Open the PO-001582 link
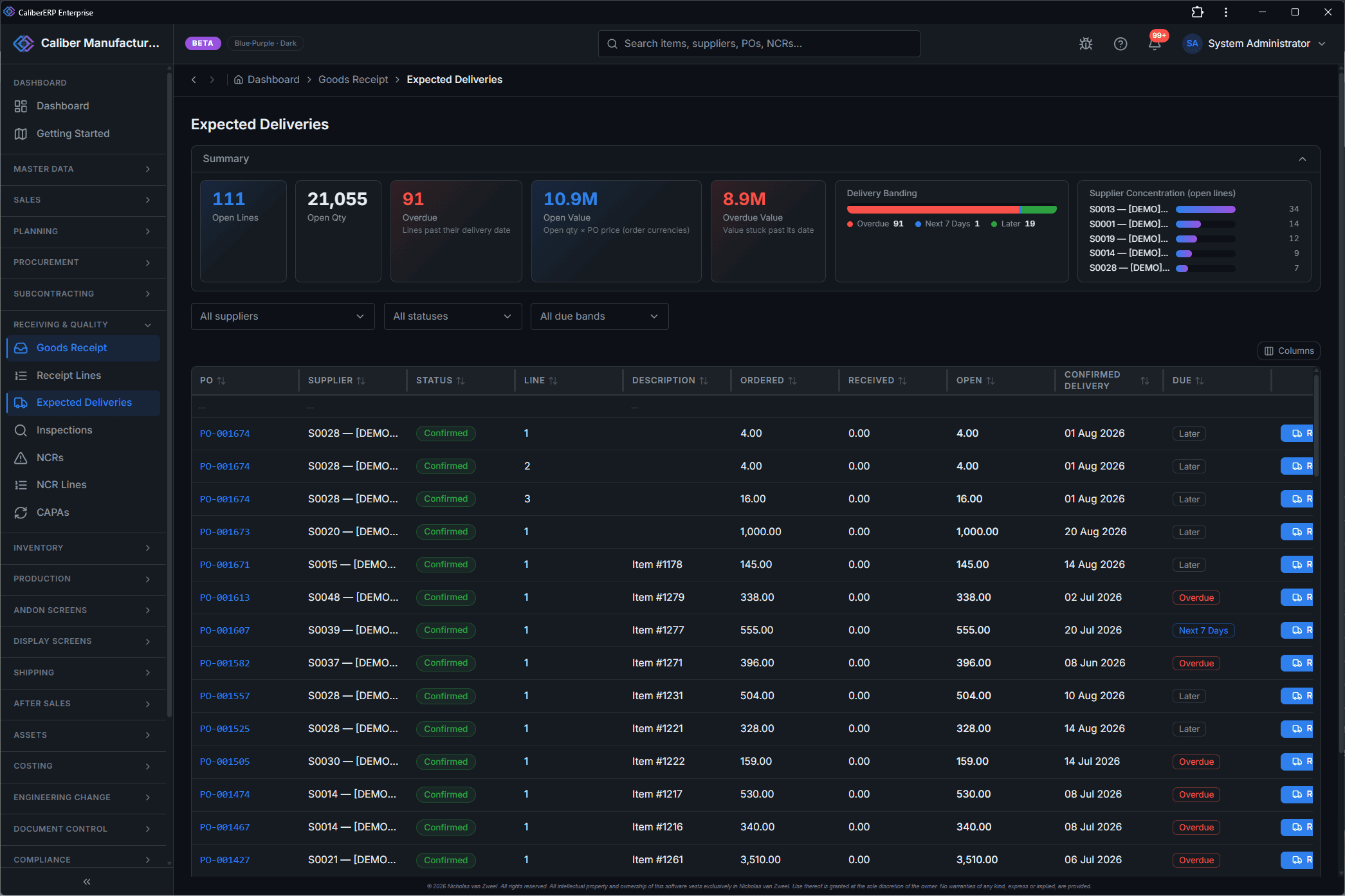1345x896 pixels. coord(224,664)
